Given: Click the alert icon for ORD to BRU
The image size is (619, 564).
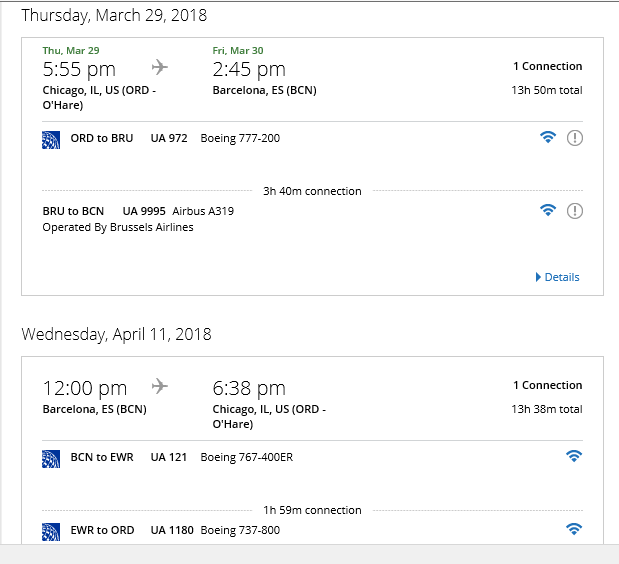Looking at the screenshot, I should [575, 138].
